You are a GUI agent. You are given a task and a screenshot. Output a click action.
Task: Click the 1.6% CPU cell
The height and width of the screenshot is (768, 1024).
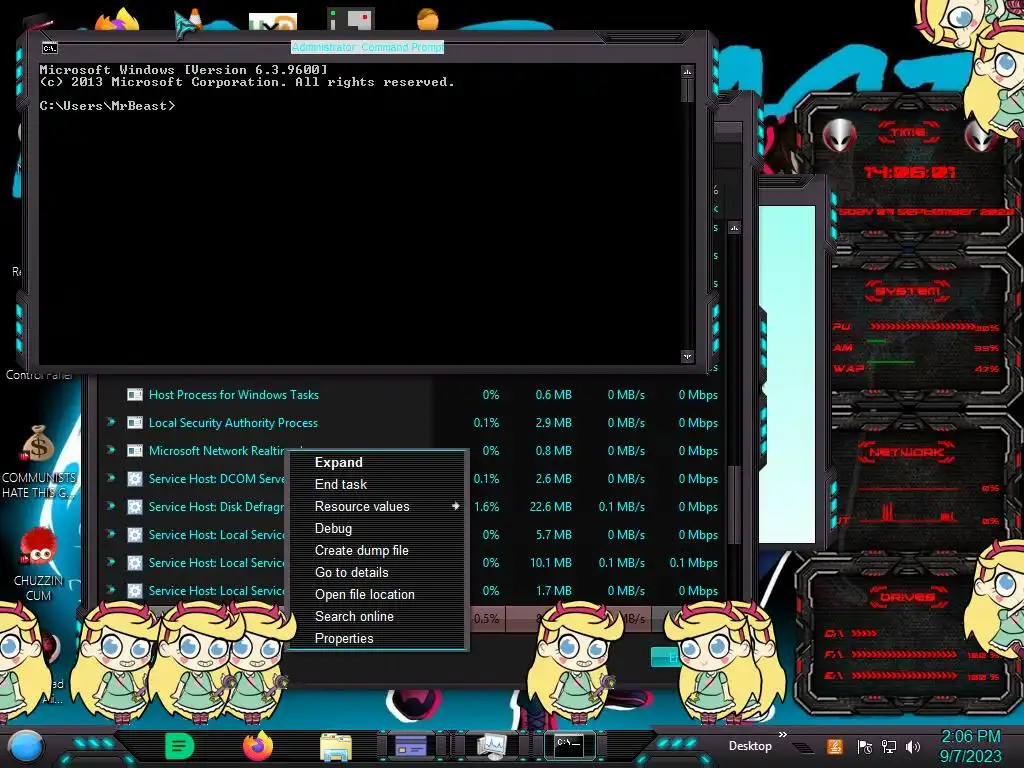pyautogui.click(x=487, y=507)
